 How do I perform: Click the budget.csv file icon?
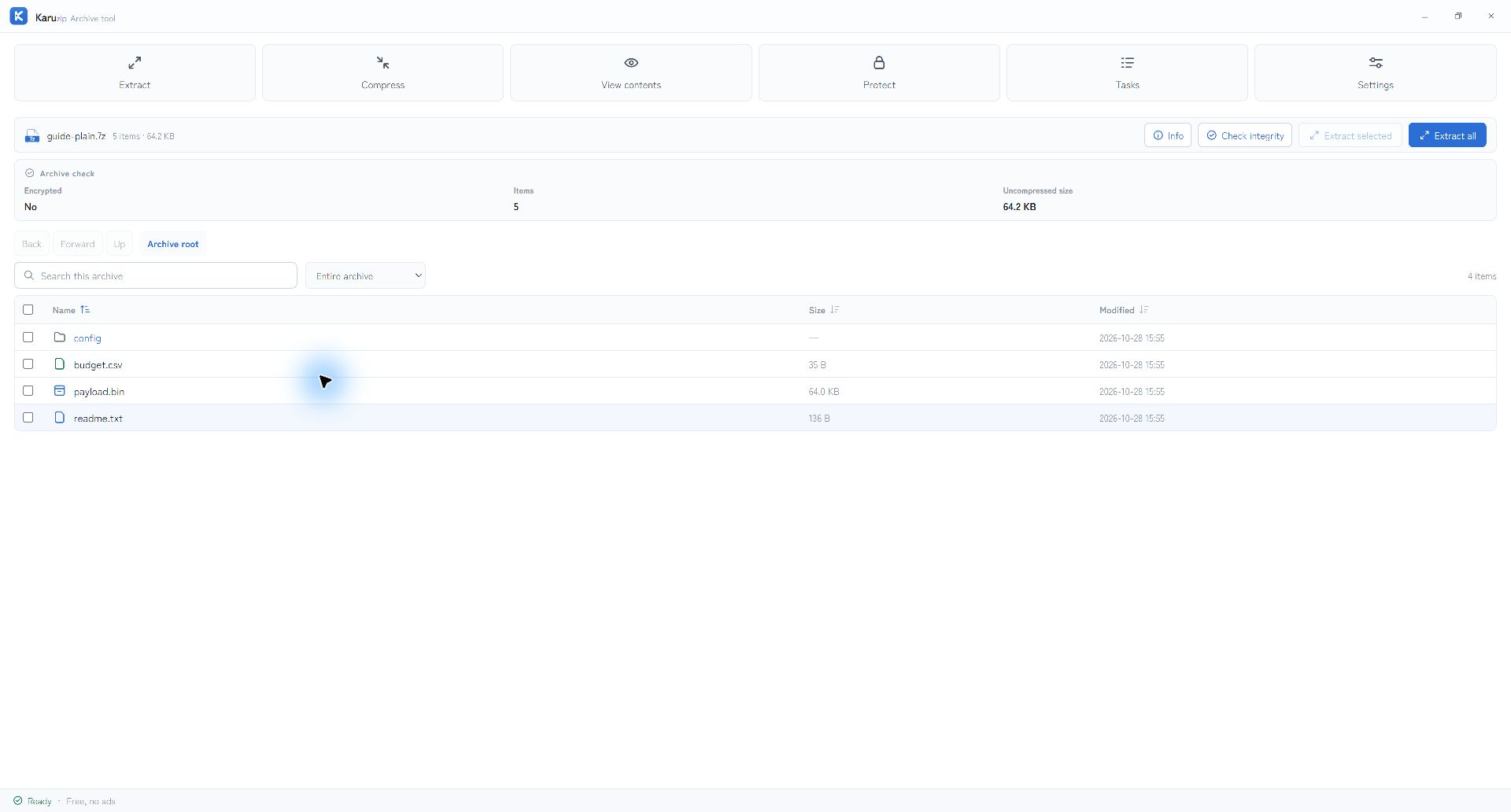pos(59,364)
